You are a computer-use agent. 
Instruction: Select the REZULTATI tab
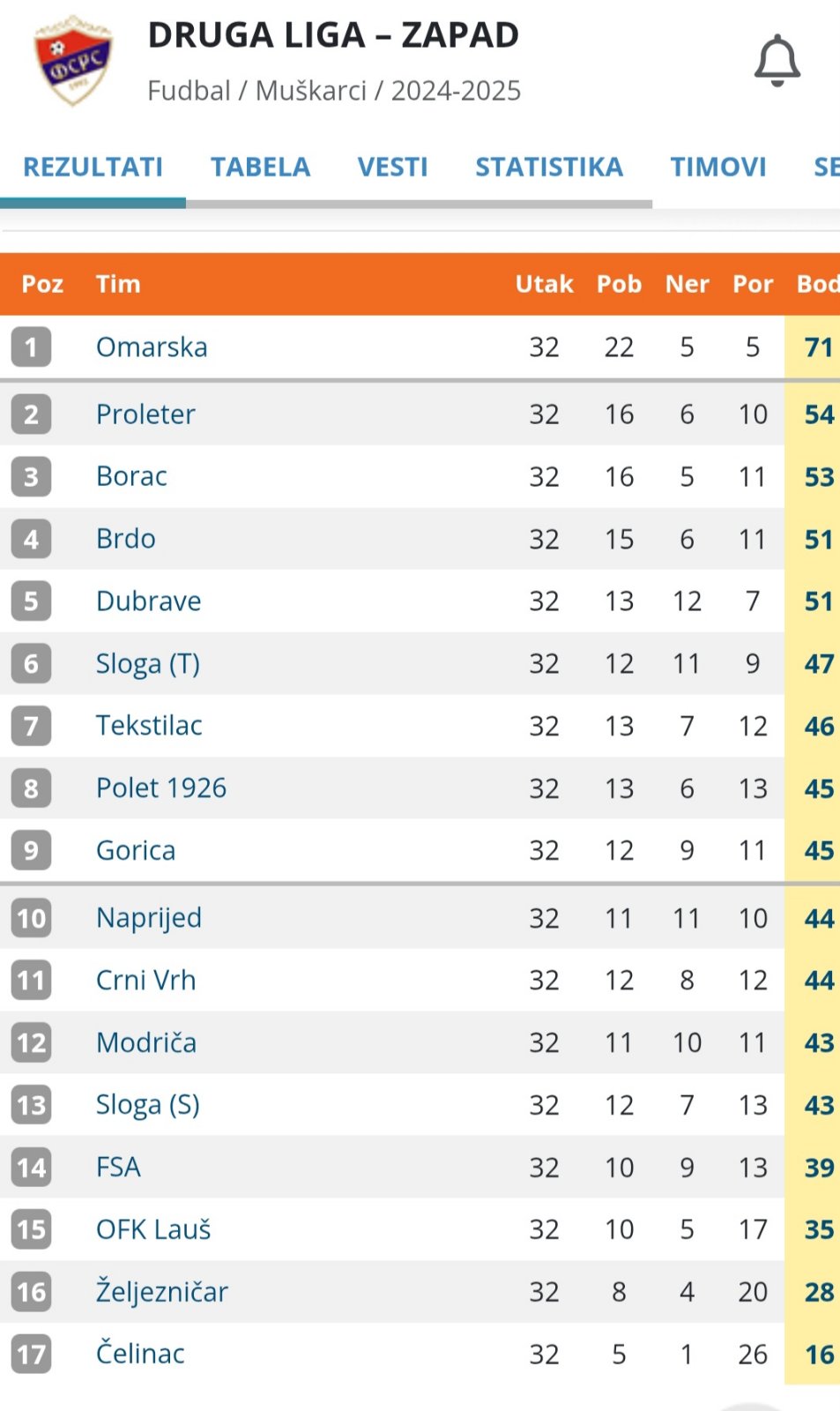click(x=93, y=167)
